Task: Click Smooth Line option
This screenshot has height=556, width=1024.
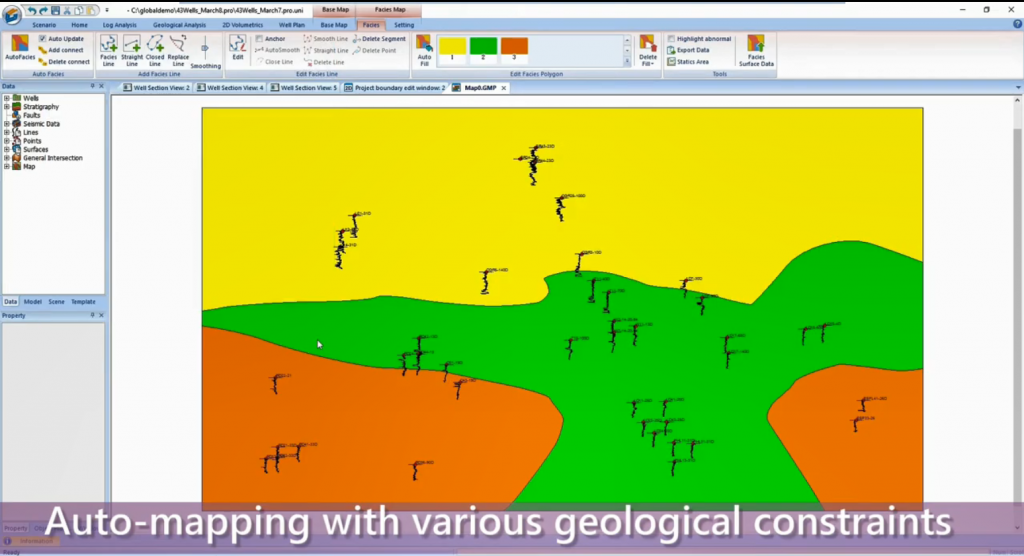Action: [326, 39]
